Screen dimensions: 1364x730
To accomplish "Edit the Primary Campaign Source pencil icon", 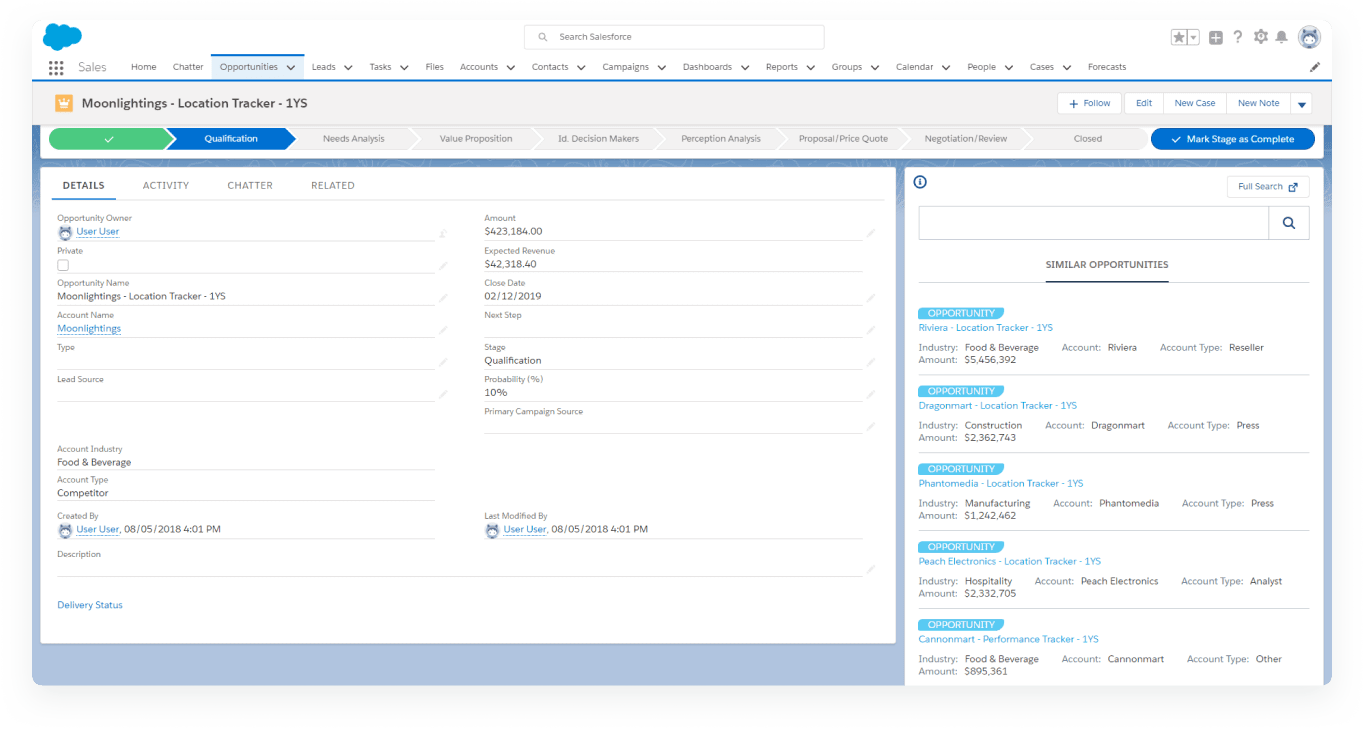I will click(x=870, y=426).
